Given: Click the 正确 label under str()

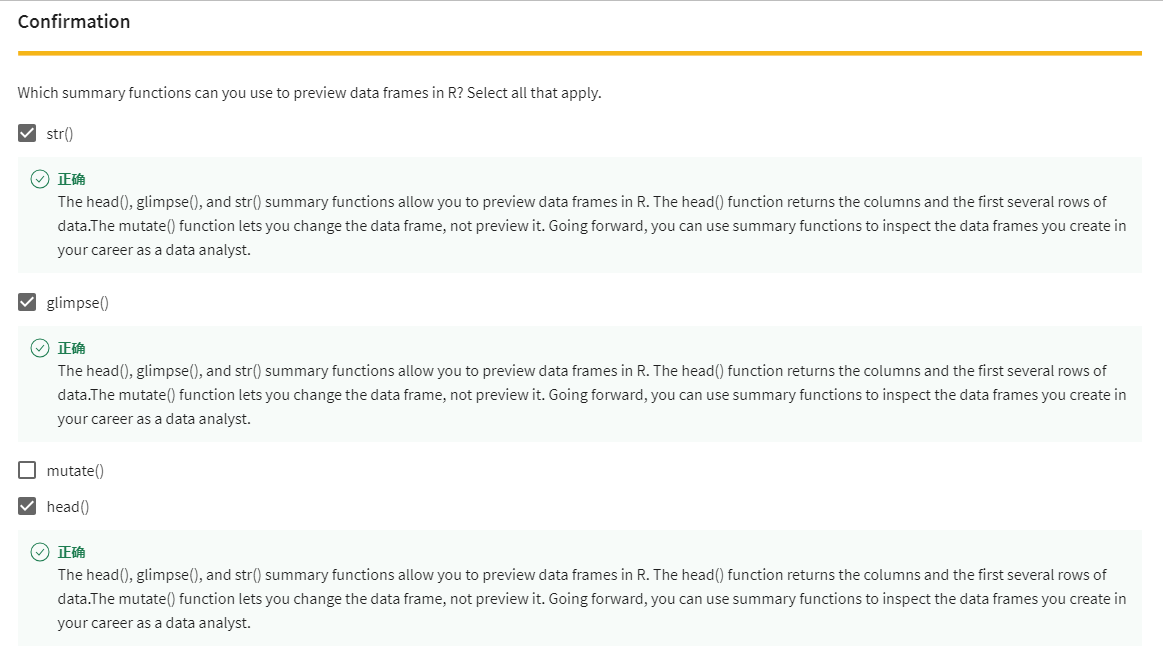Looking at the screenshot, I should pos(71,179).
